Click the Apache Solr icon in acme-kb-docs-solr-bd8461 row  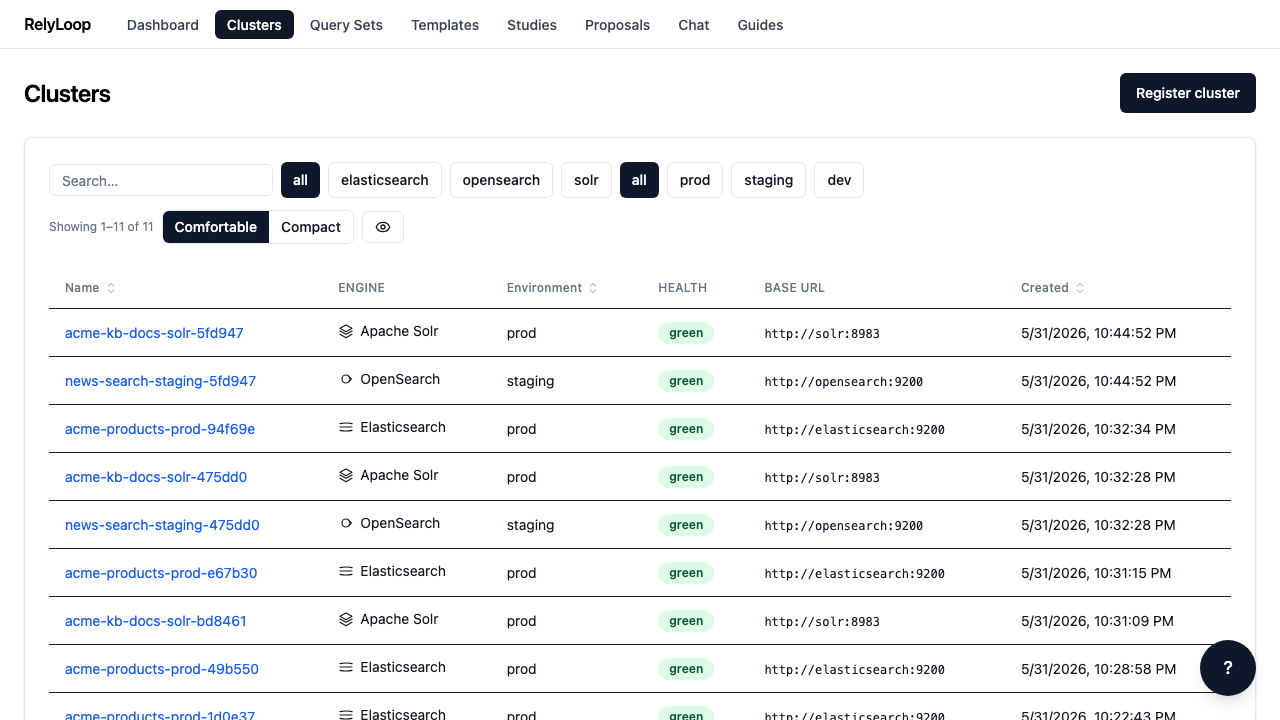346,619
